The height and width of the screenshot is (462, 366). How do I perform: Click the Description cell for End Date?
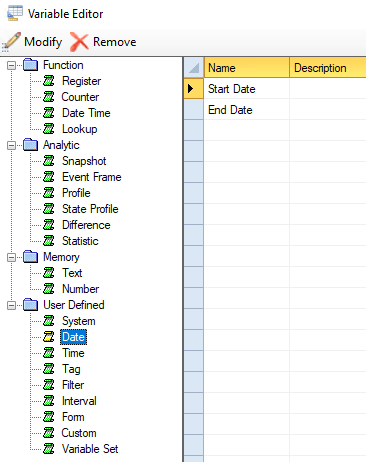pos(328,109)
